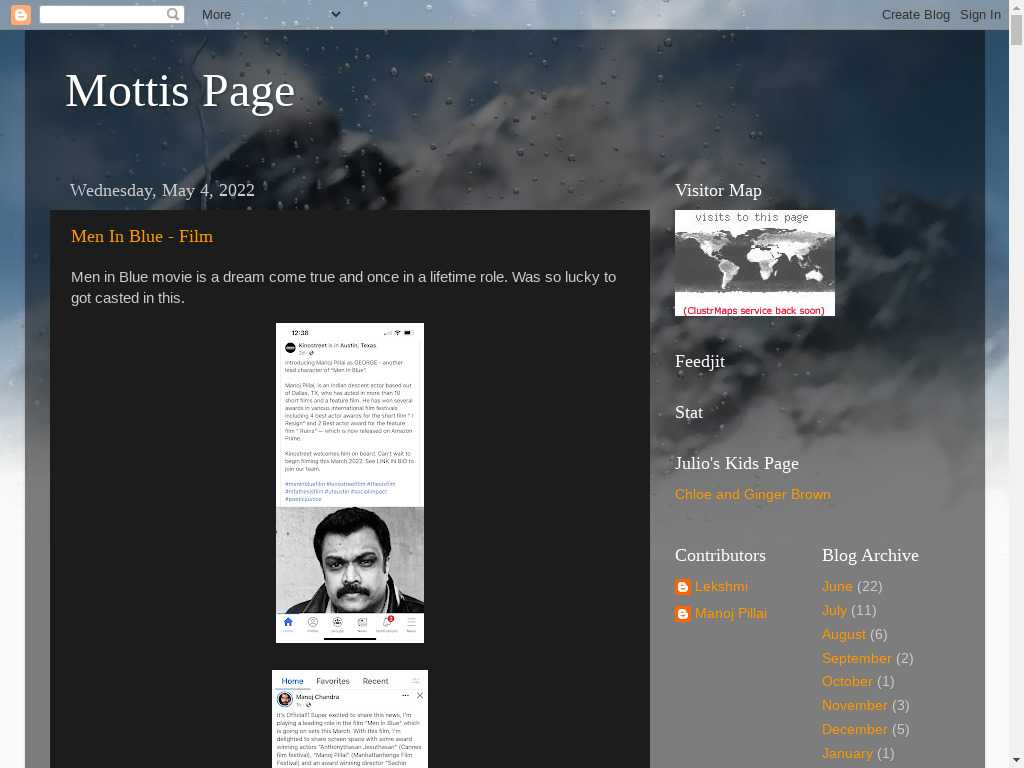Open Manoj Pillai contributor profile

[x=731, y=613]
